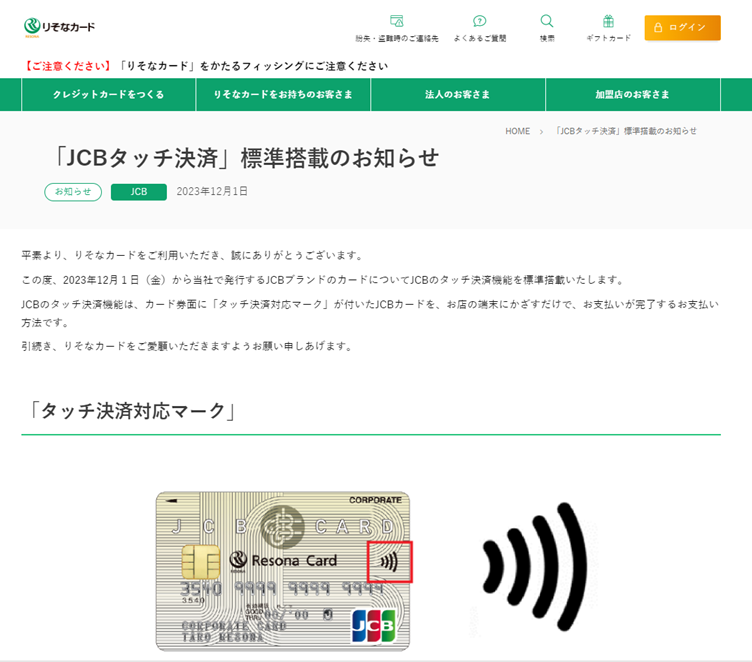Click the 2023年12月1日 date text

212,191
